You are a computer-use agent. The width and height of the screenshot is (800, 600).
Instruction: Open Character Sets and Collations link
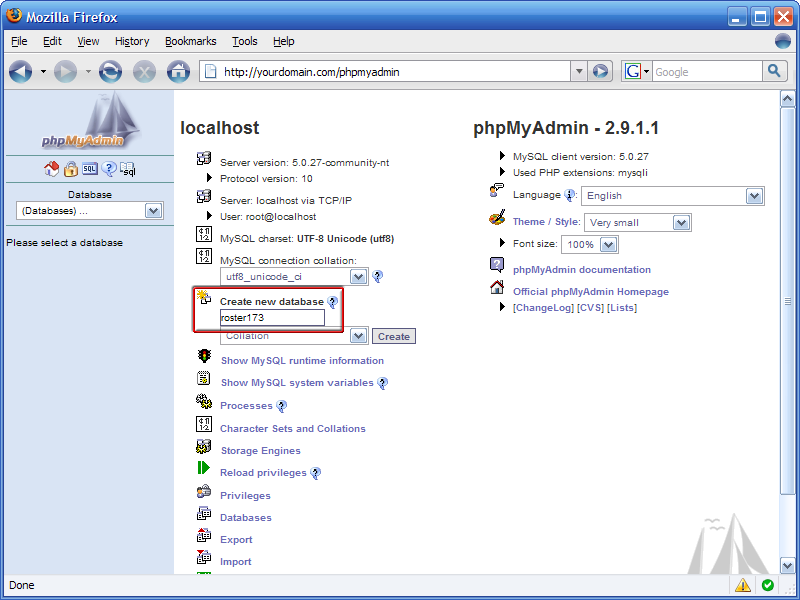click(x=293, y=429)
